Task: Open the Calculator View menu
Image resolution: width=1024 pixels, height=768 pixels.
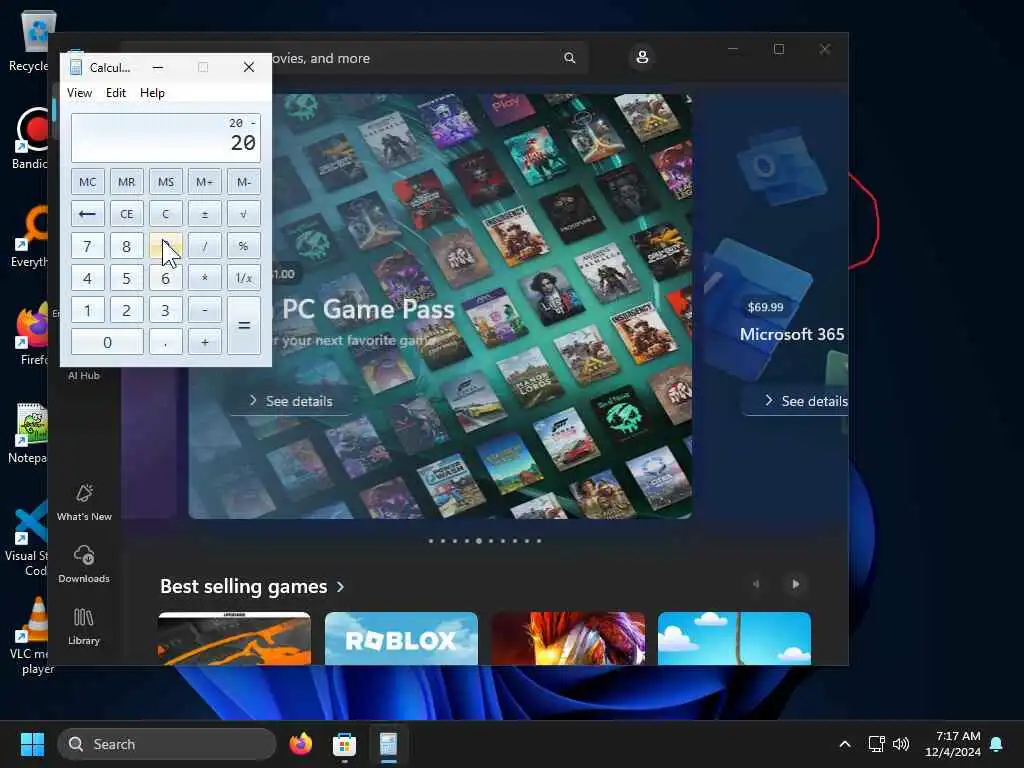Action: click(x=80, y=93)
